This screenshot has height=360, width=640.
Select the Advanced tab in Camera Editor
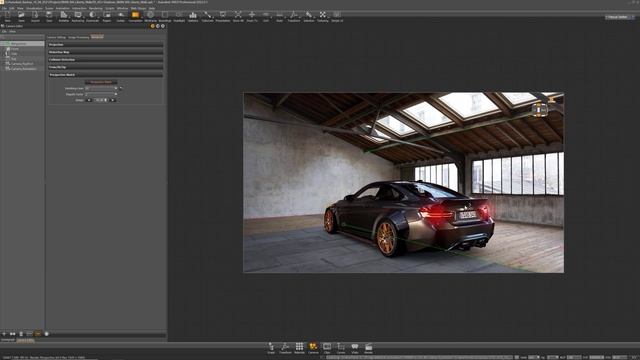(97, 37)
